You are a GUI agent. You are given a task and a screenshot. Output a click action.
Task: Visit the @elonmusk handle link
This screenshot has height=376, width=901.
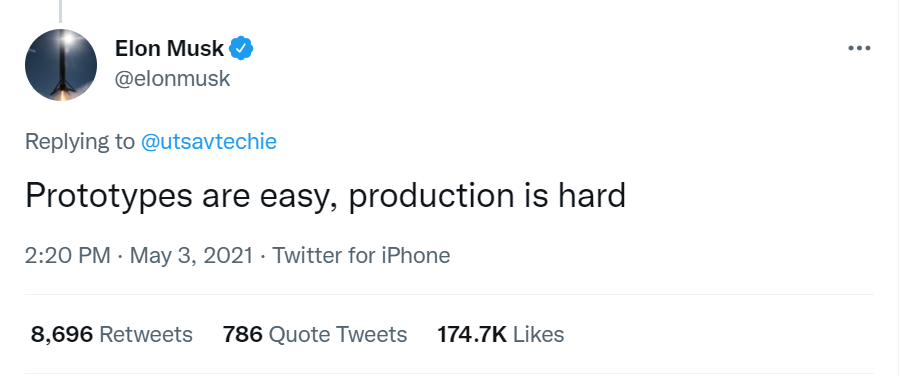pos(172,78)
